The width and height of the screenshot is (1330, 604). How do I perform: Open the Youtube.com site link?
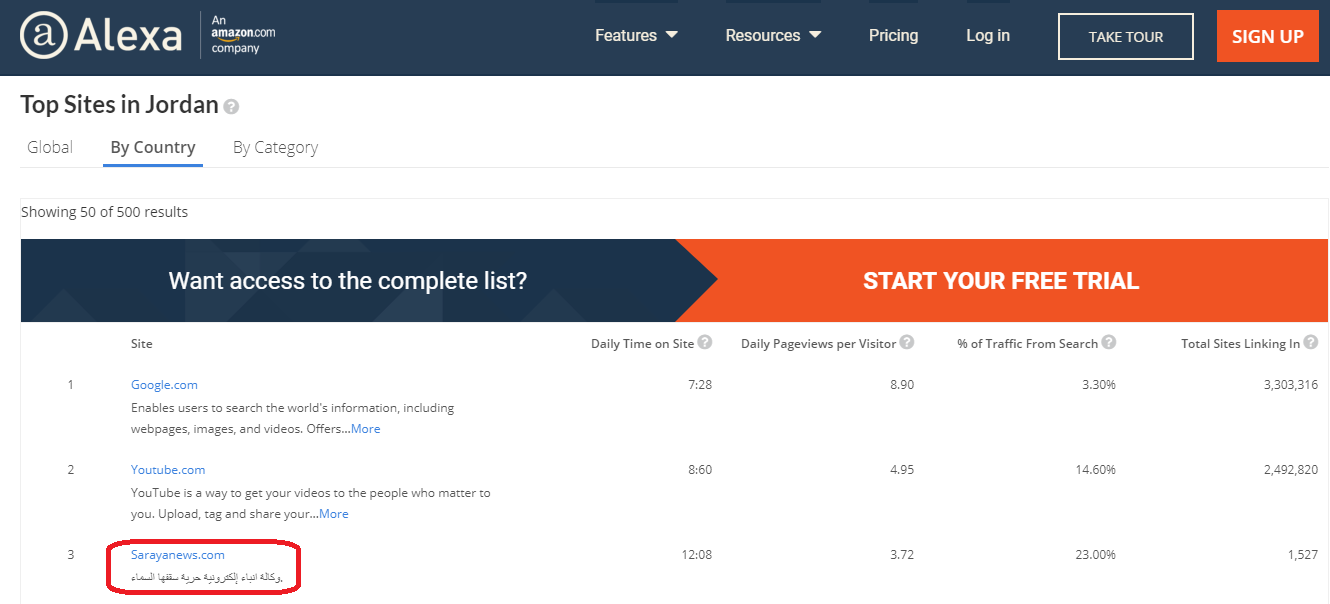[x=168, y=470]
